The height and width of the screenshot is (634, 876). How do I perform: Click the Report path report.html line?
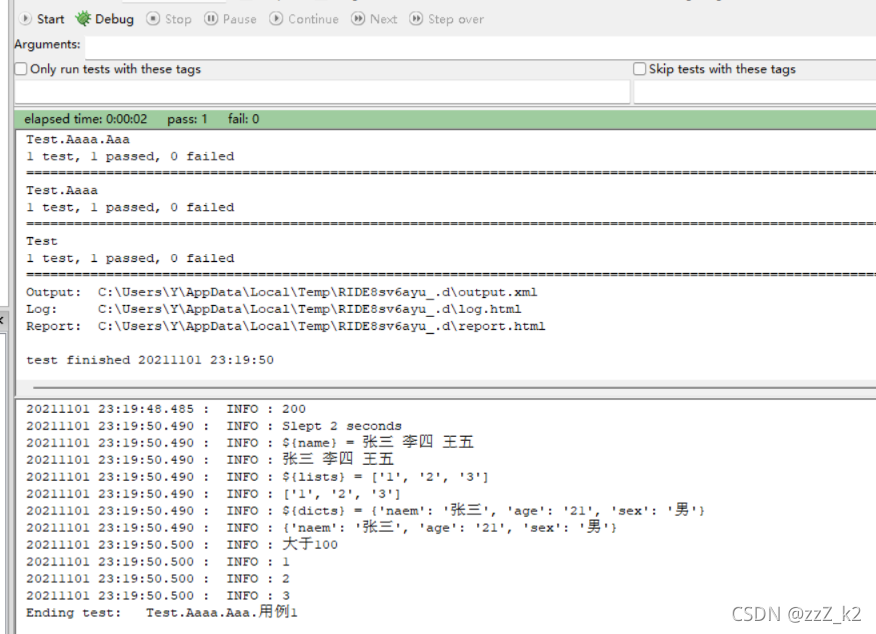tap(285, 326)
